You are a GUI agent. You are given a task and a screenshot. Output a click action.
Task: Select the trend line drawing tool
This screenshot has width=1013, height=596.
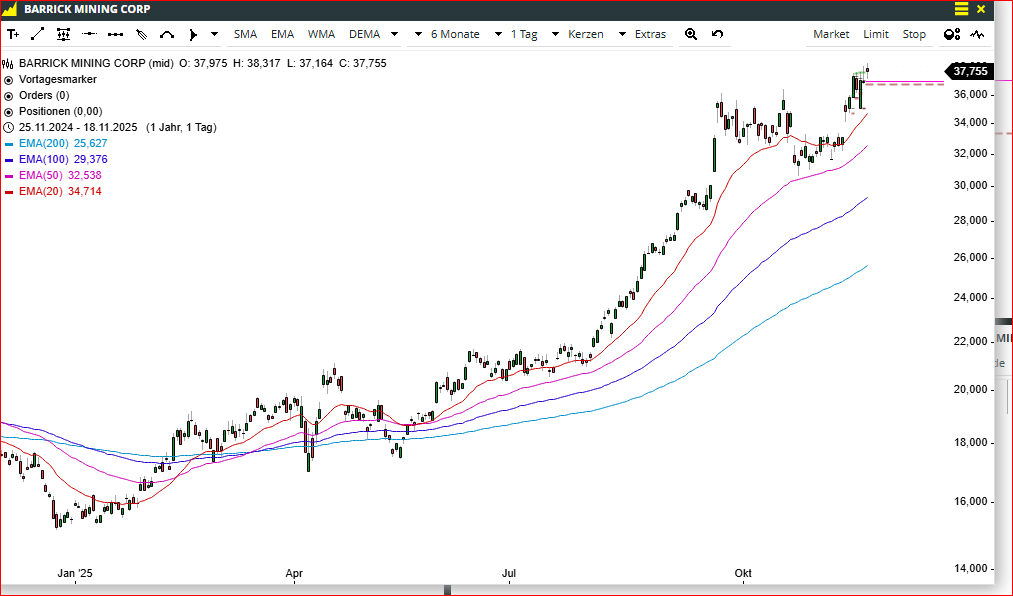click(38, 34)
